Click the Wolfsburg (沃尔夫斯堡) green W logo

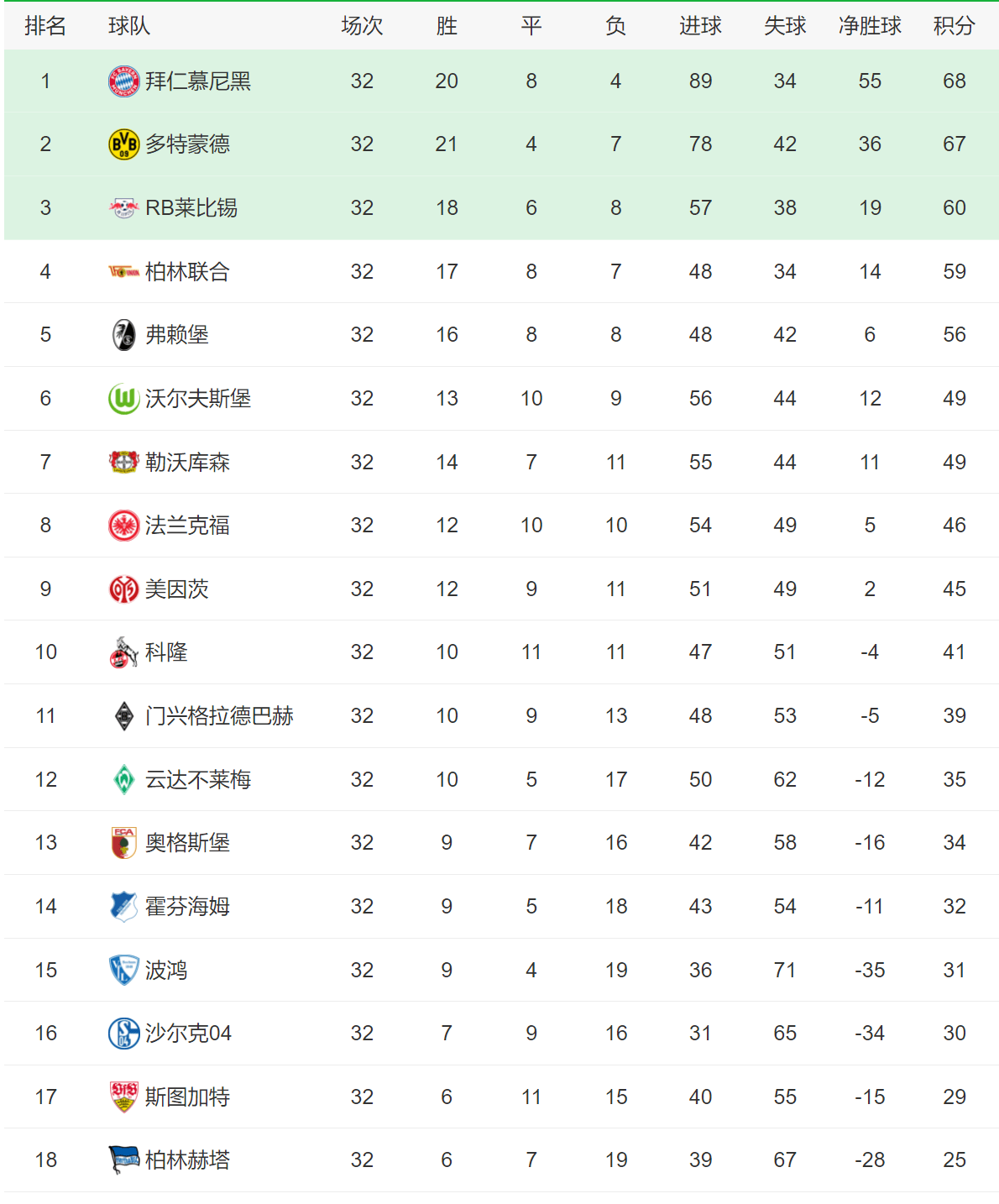point(124,399)
